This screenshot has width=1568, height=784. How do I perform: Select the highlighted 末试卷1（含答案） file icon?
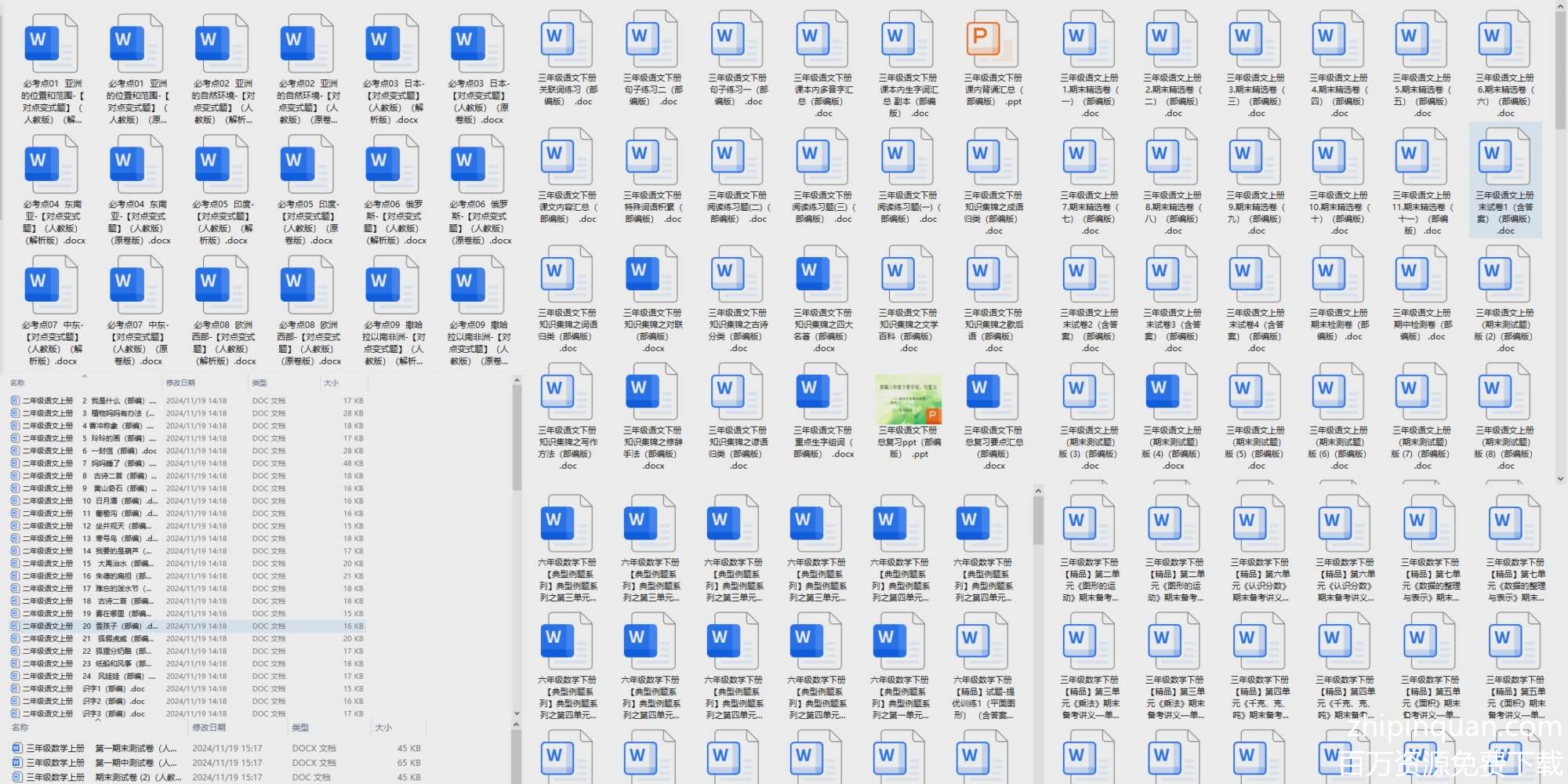click(1504, 158)
